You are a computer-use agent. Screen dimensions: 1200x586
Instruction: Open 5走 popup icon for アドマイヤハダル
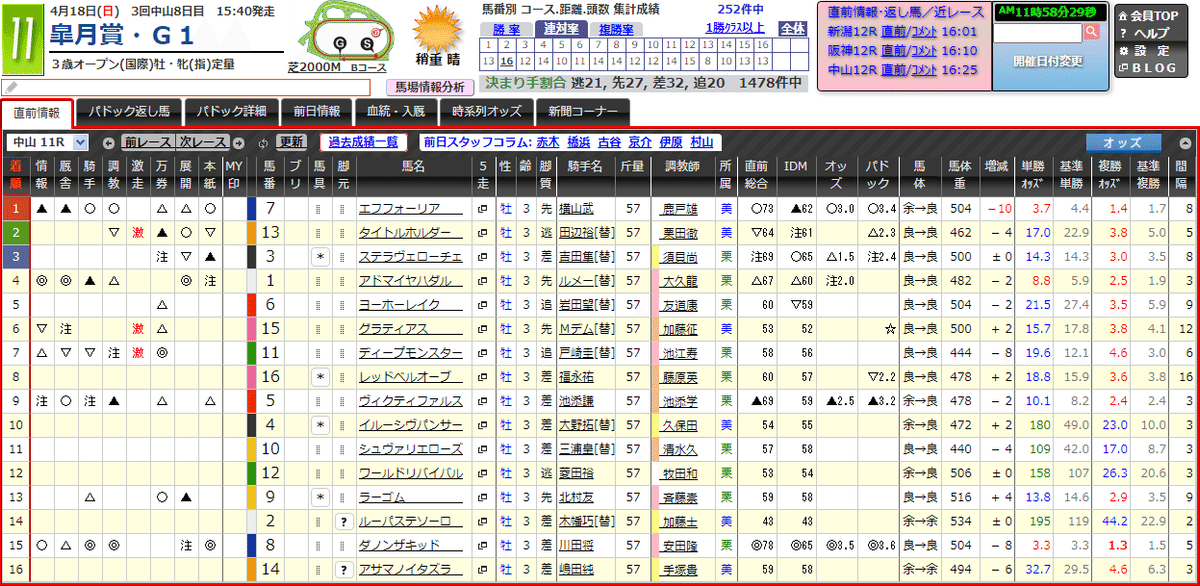[484, 281]
